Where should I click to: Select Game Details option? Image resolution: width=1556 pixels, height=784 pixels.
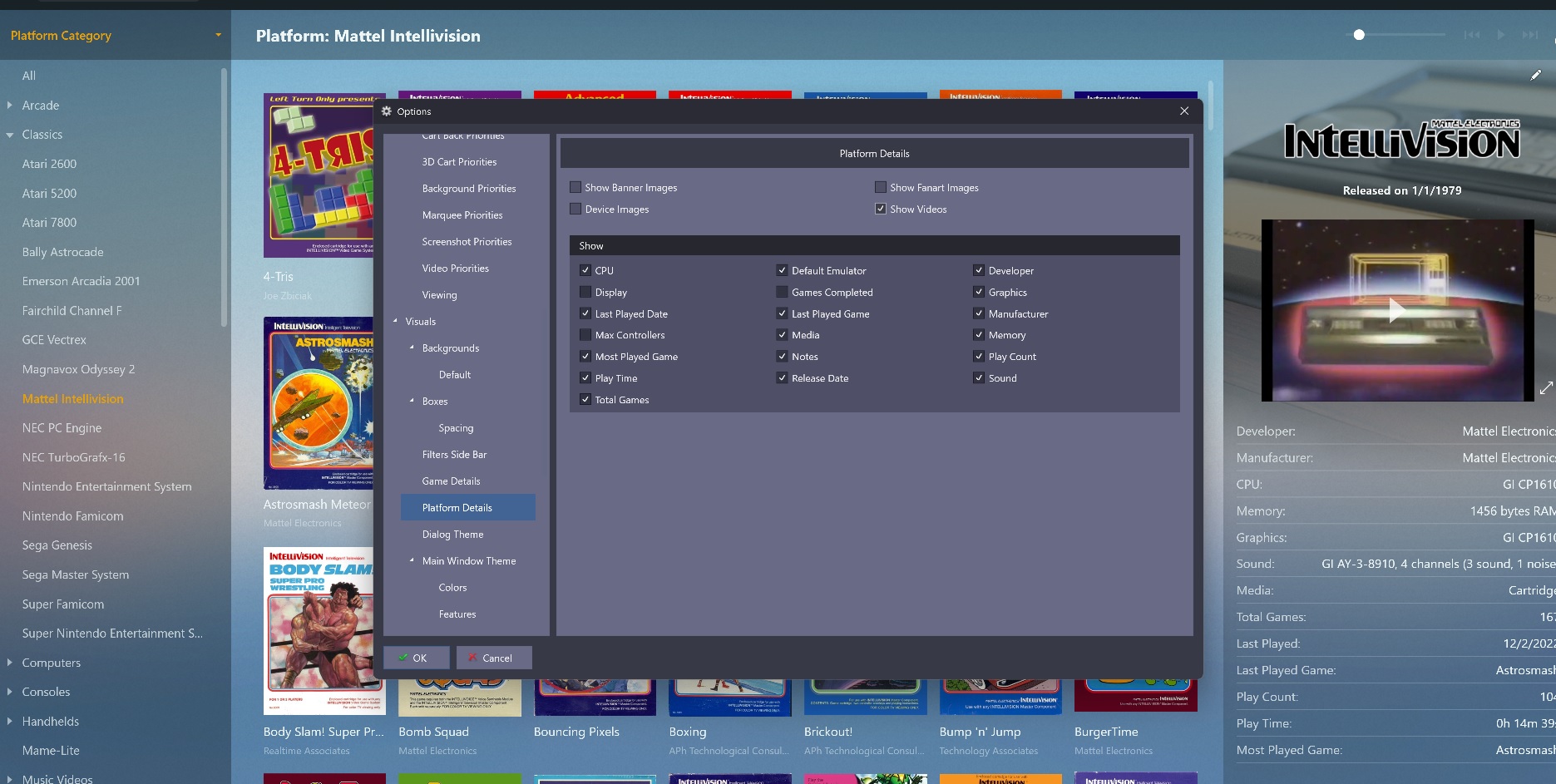[x=451, y=481]
